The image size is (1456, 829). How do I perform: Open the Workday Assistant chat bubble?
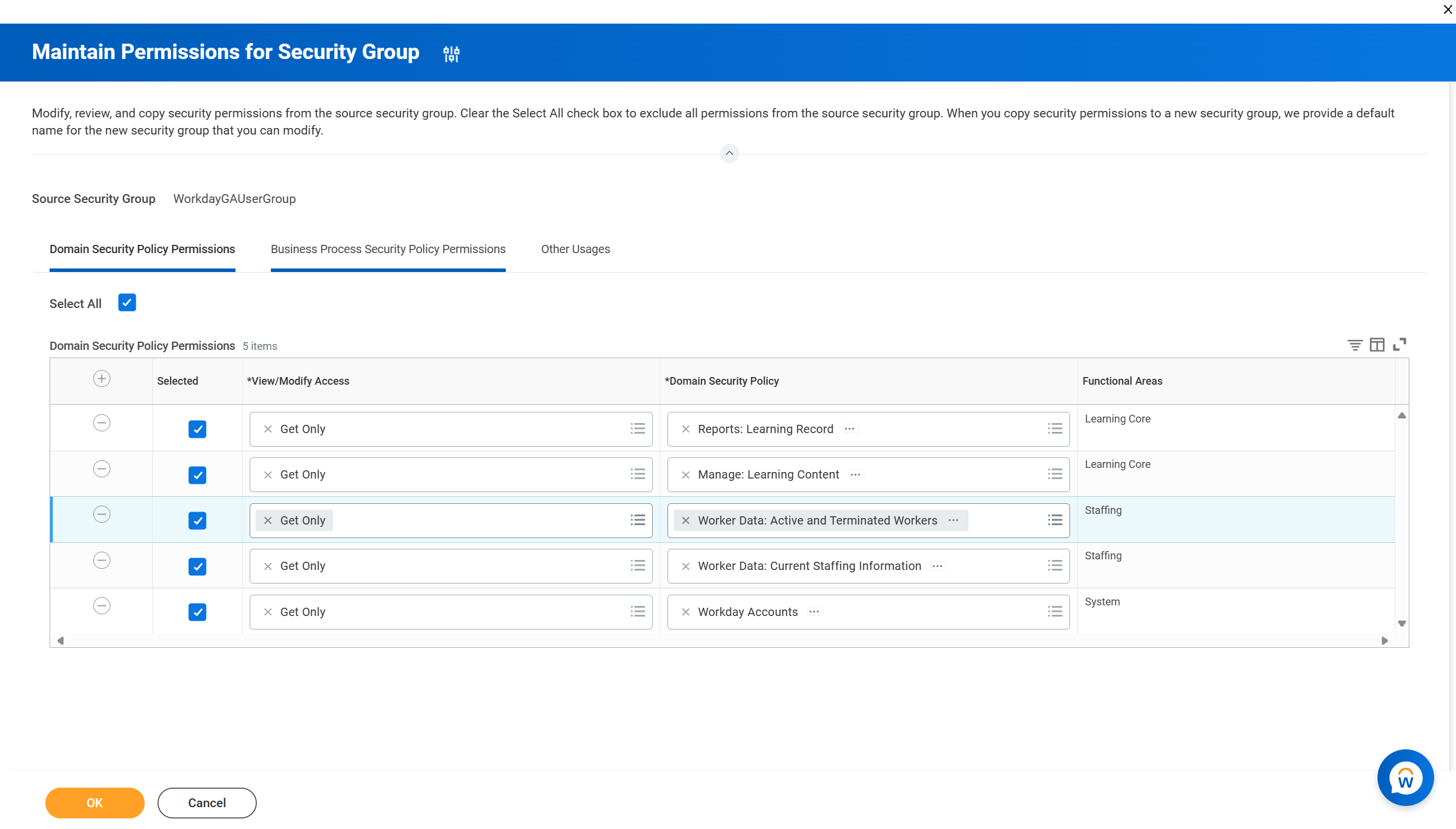coord(1405,778)
